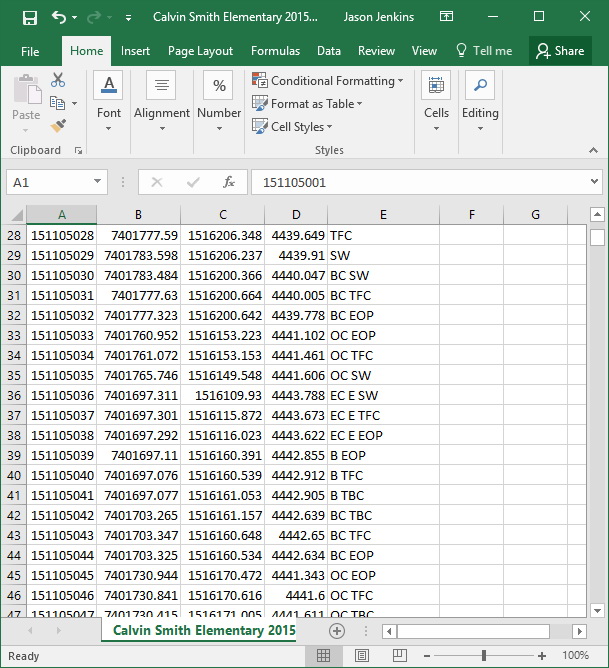
Task: Select column B header
Action: 138,215
